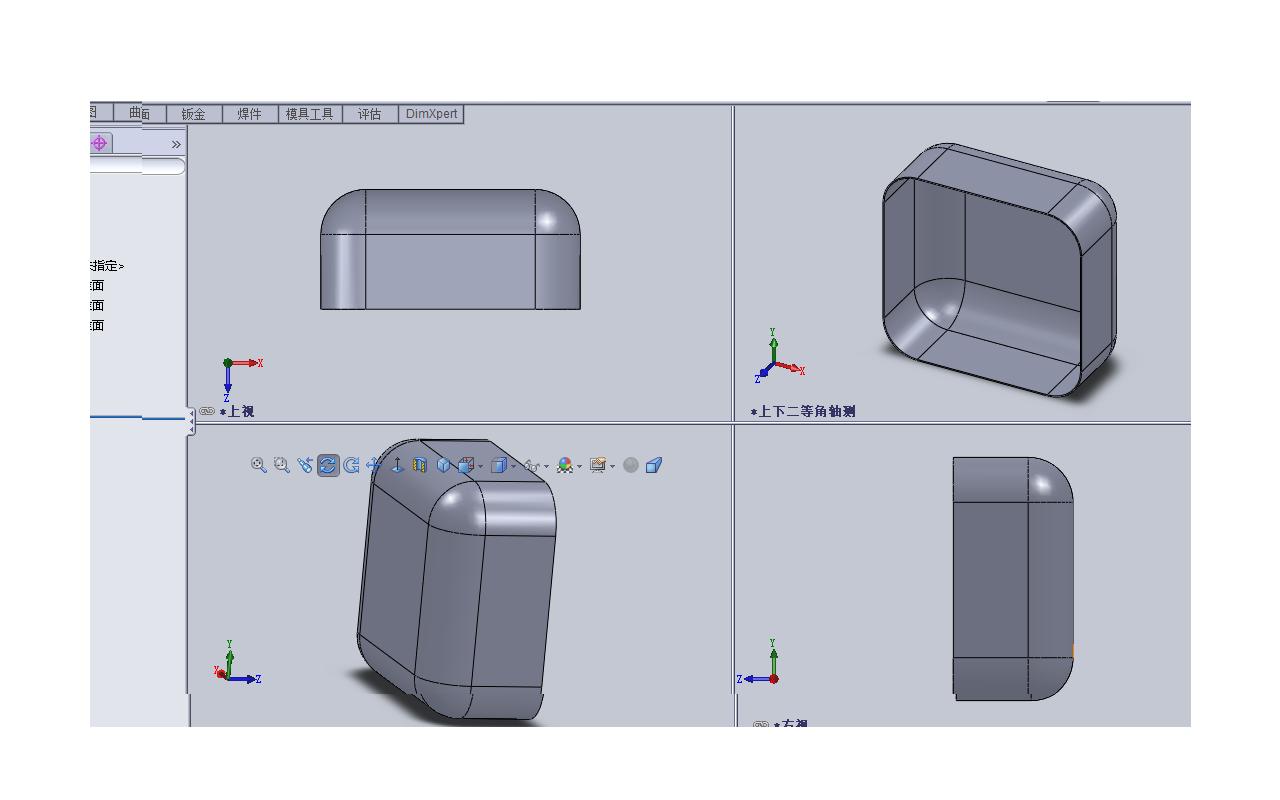Click the Zoom to Area icon
The height and width of the screenshot is (800, 1280).
282,465
